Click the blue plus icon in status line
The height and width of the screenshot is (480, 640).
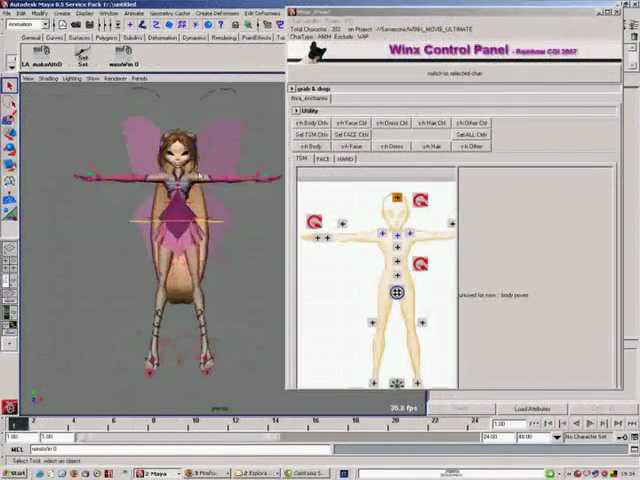click(130, 25)
